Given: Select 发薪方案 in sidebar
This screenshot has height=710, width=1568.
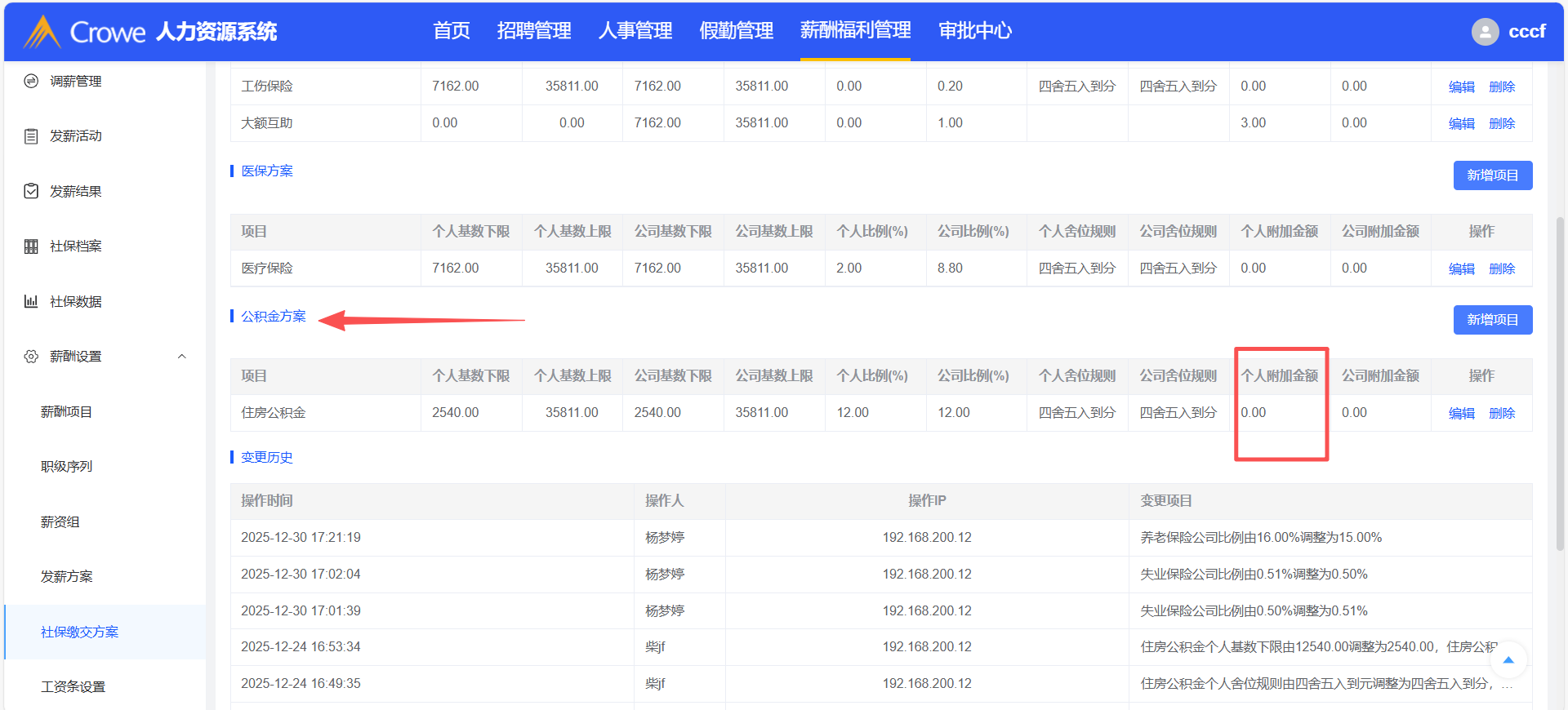Looking at the screenshot, I should tap(67, 577).
